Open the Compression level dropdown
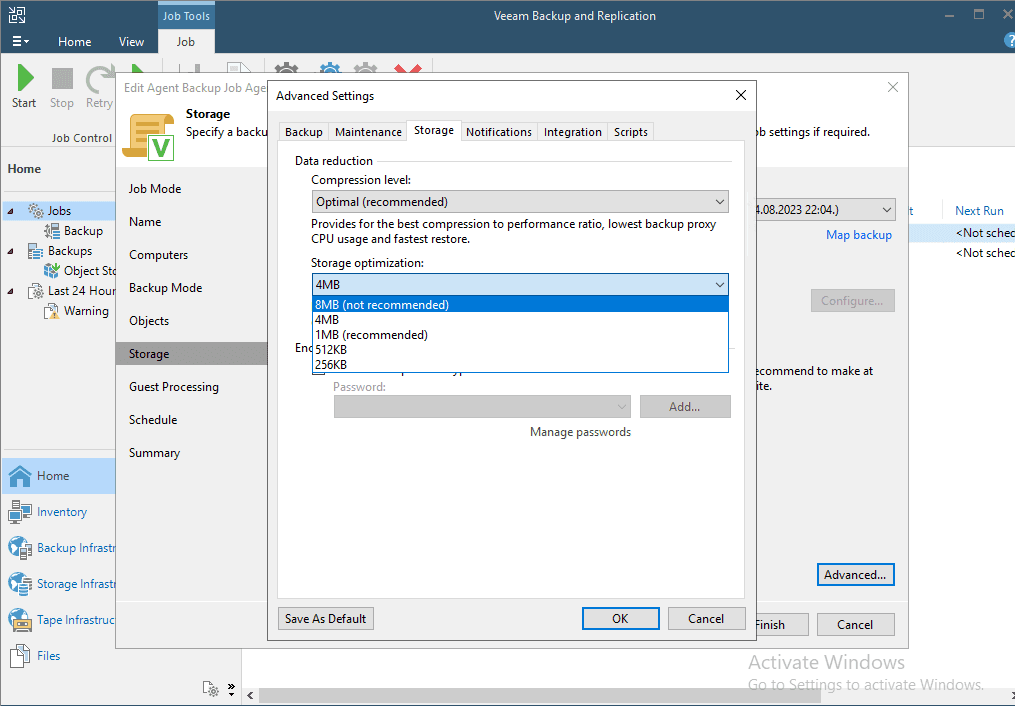 (x=520, y=202)
